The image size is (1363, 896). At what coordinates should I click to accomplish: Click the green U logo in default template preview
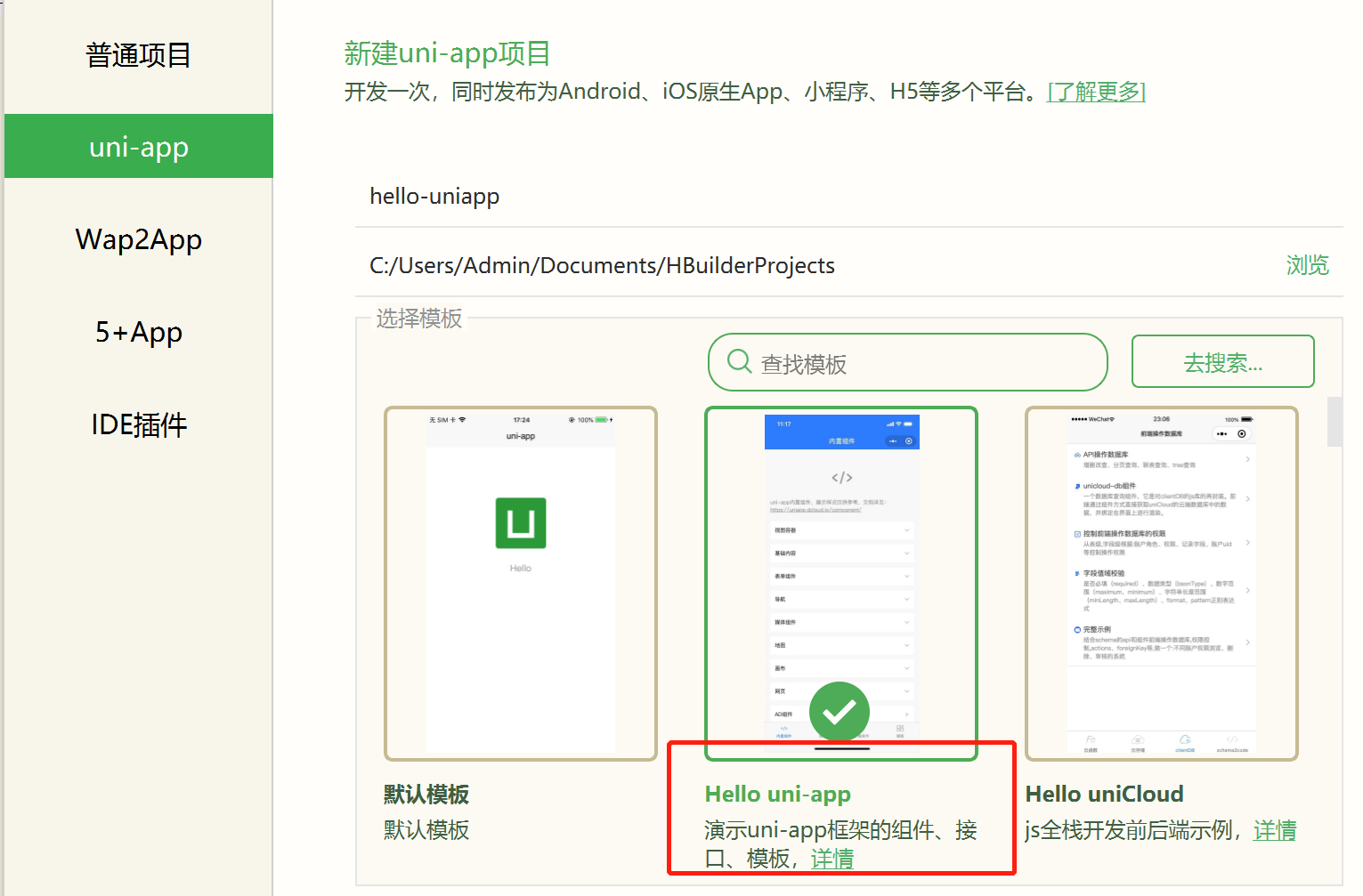(x=521, y=523)
